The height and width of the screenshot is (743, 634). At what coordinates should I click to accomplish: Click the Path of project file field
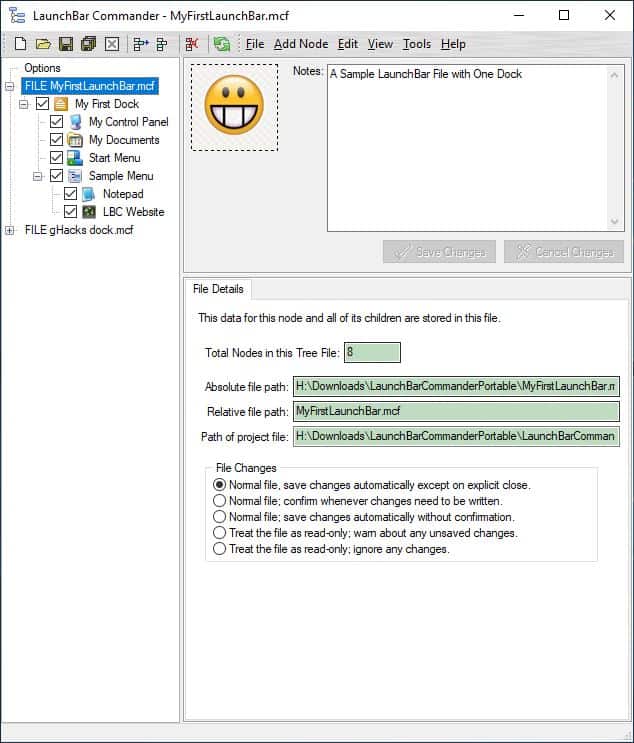pos(456,436)
